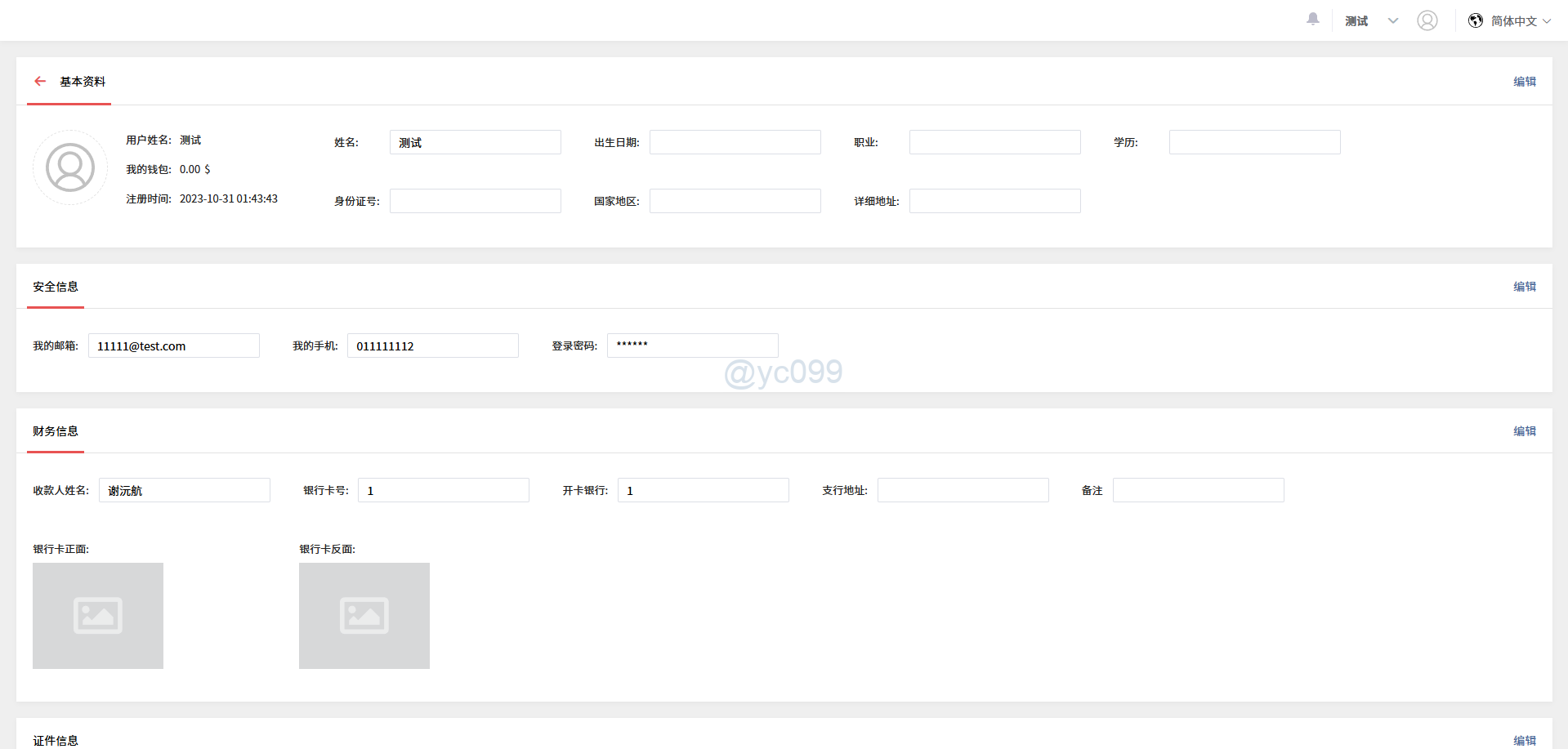Click the 银行卡反面 image placeholder icon
The image size is (1568, 749).
(364, 615)
